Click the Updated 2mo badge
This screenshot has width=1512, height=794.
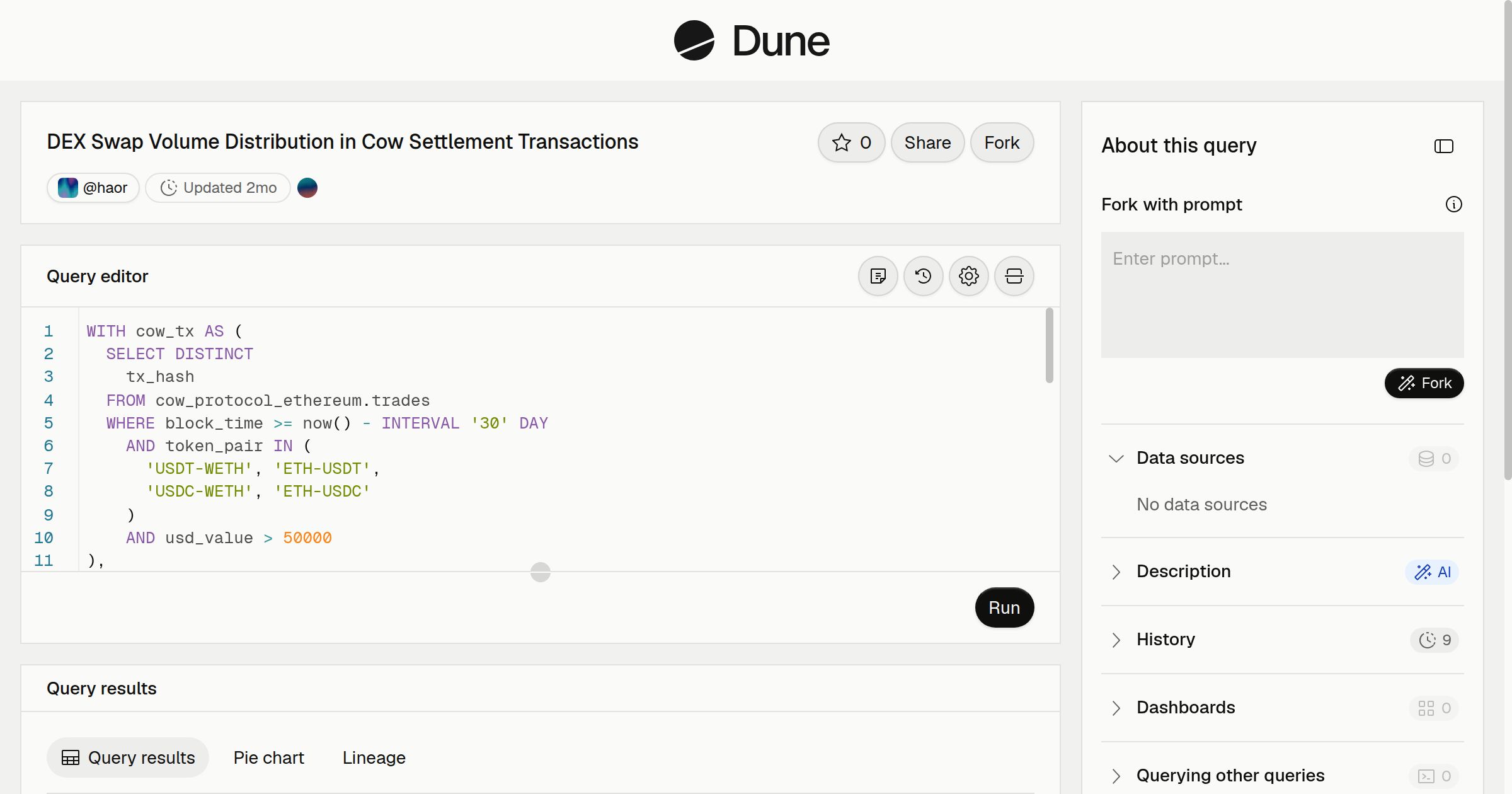tap(218, 188)
